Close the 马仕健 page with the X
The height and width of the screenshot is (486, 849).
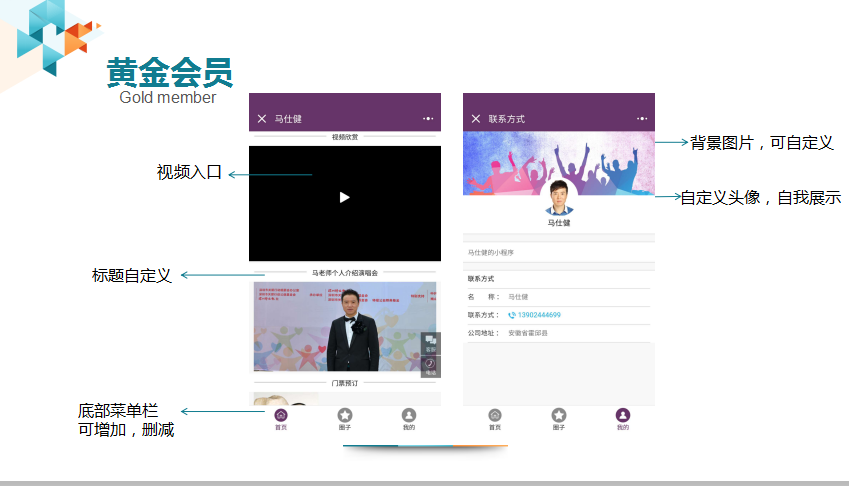(x=262, y=119)
